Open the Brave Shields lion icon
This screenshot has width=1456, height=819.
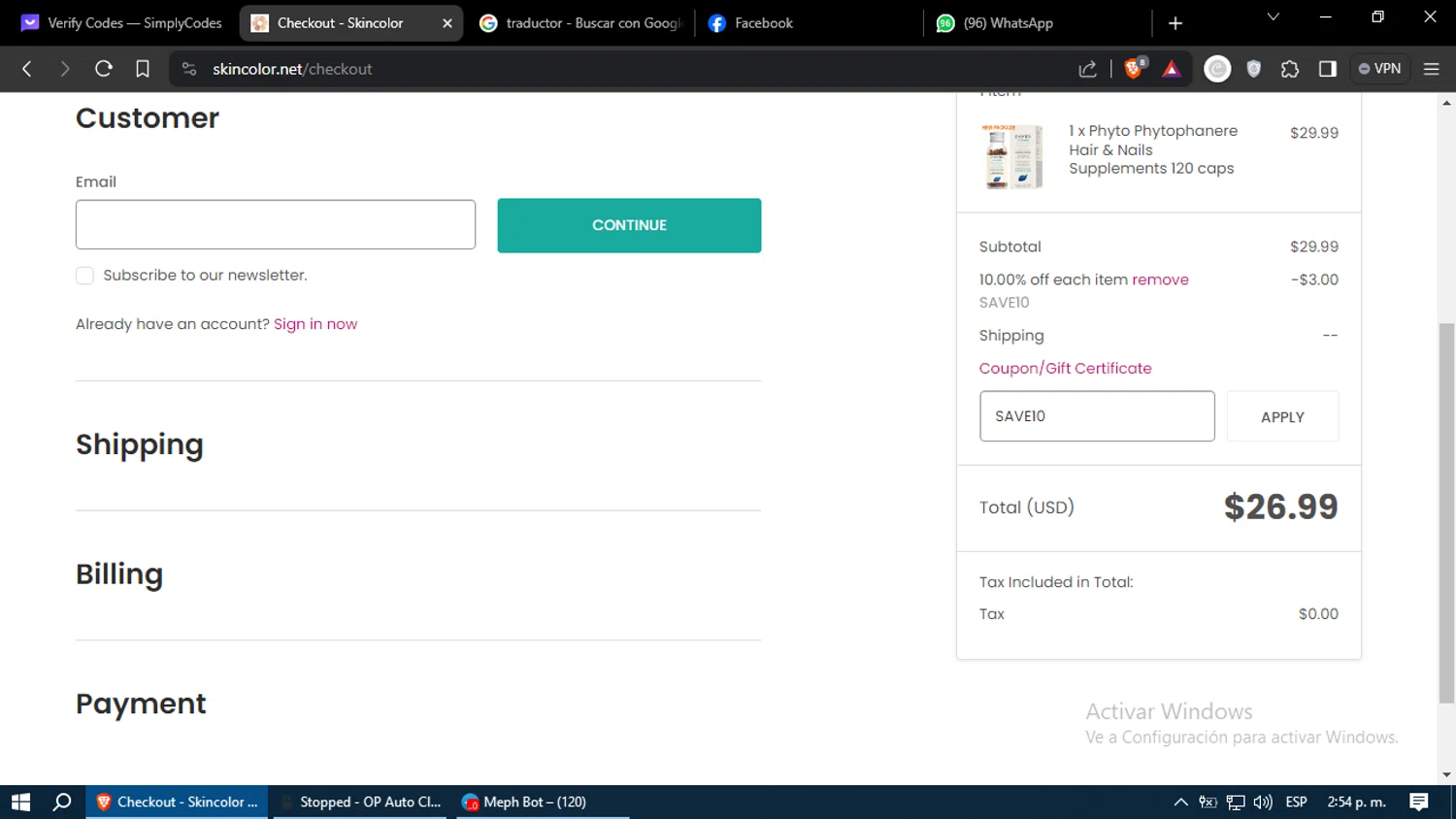(1134, 68)
